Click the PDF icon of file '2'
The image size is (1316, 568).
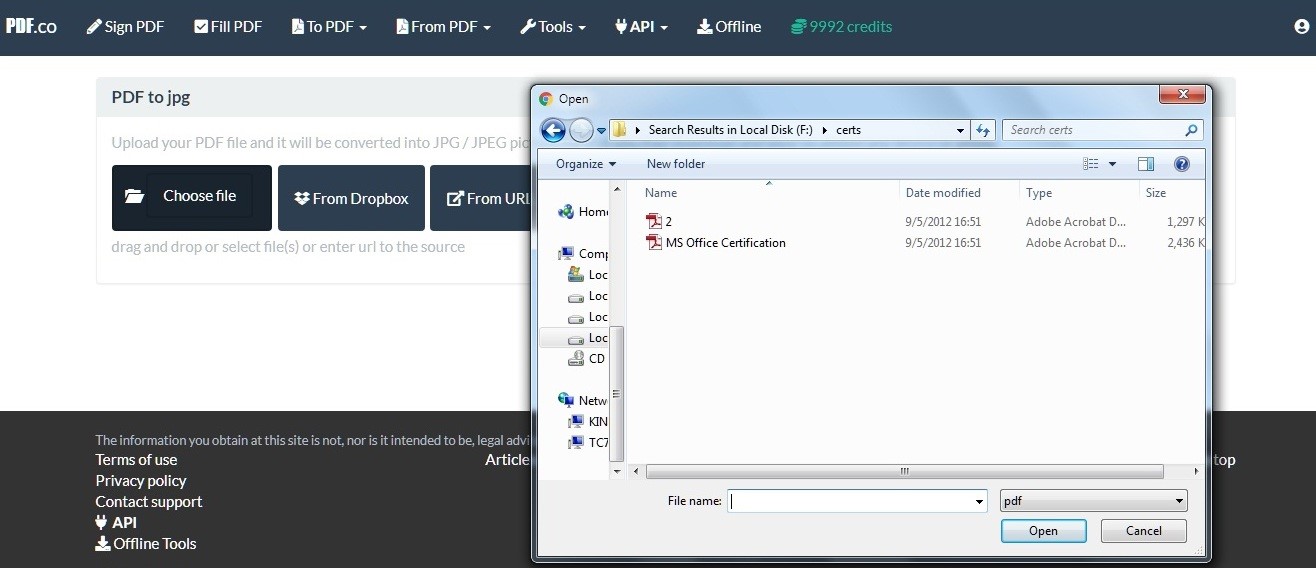pos(654,222)
